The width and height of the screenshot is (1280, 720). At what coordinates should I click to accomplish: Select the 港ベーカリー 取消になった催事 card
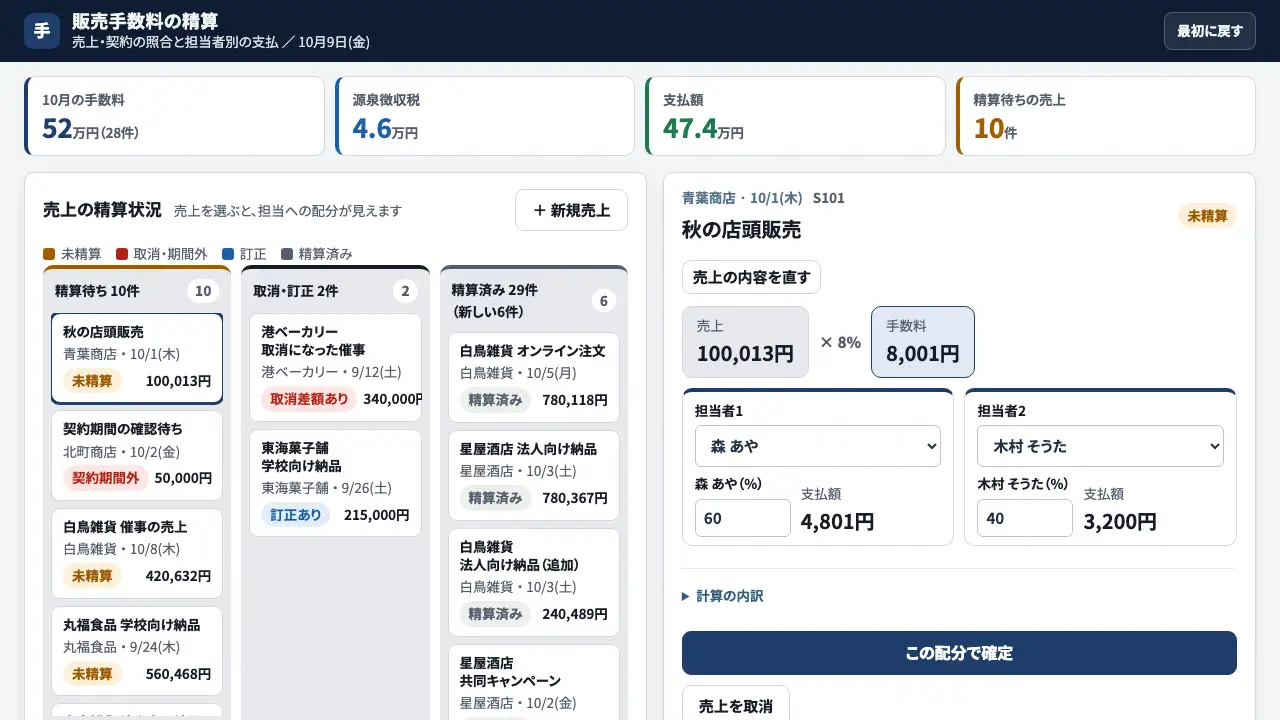point(335,367)
